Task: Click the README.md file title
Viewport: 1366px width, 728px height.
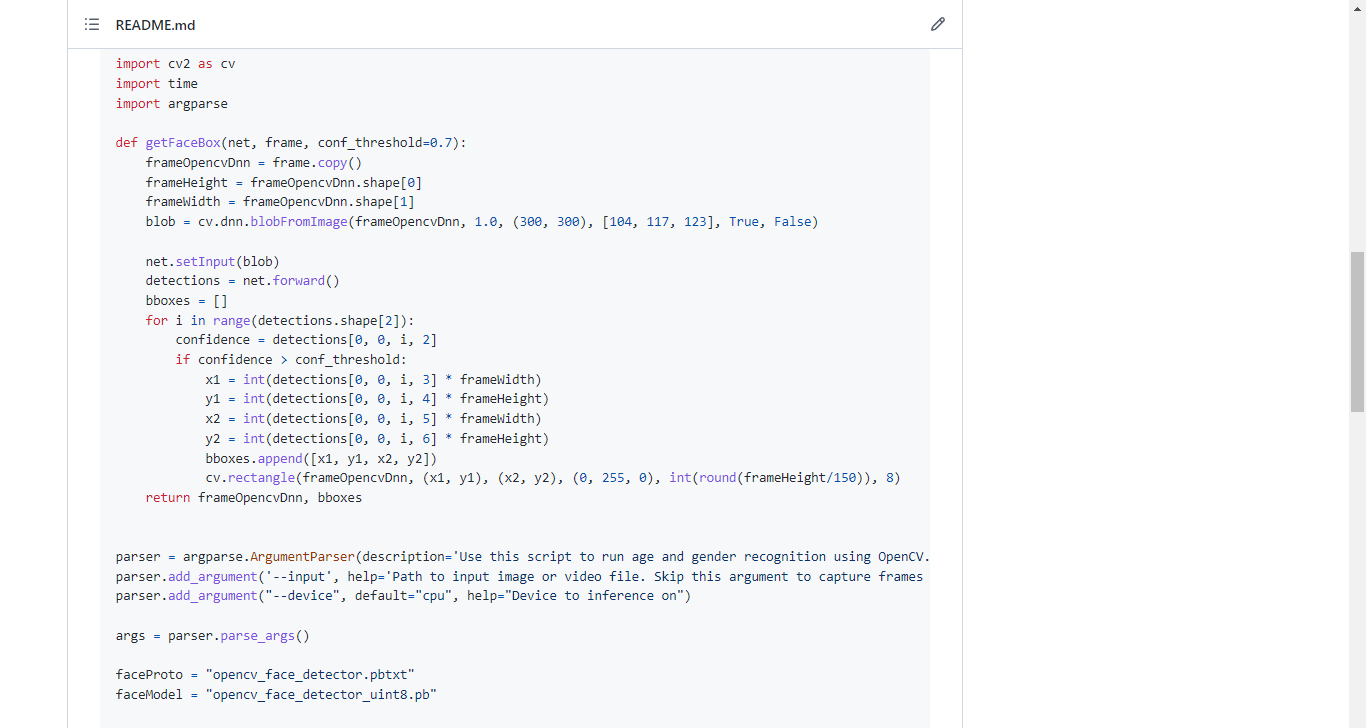Action: [155, 24]
